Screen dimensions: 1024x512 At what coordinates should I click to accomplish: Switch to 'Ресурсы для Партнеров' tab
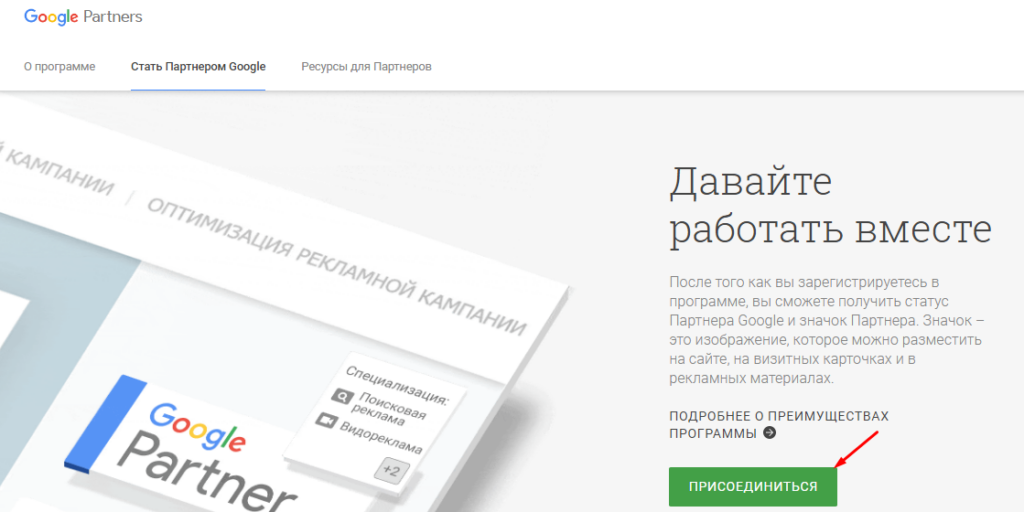366,67
